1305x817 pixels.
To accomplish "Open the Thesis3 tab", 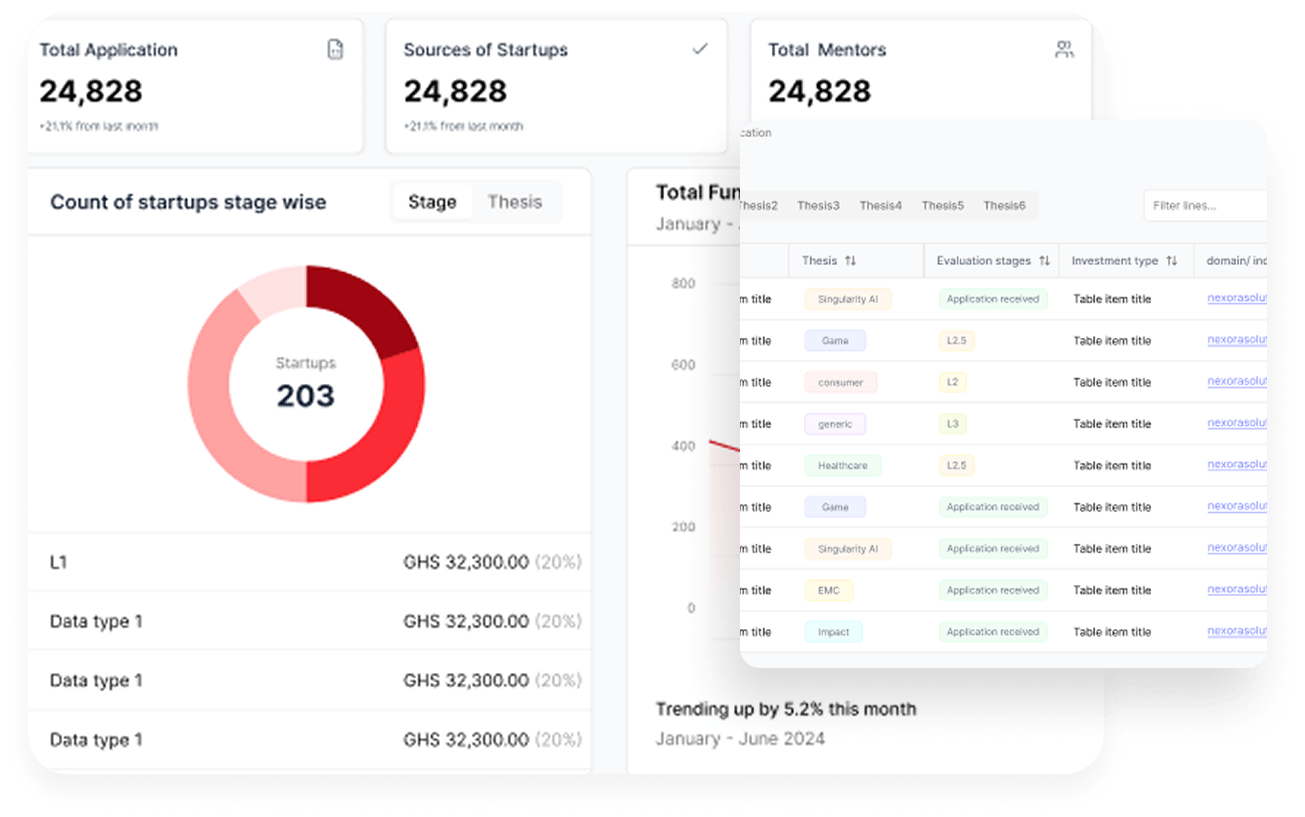I will click(818, 205).
